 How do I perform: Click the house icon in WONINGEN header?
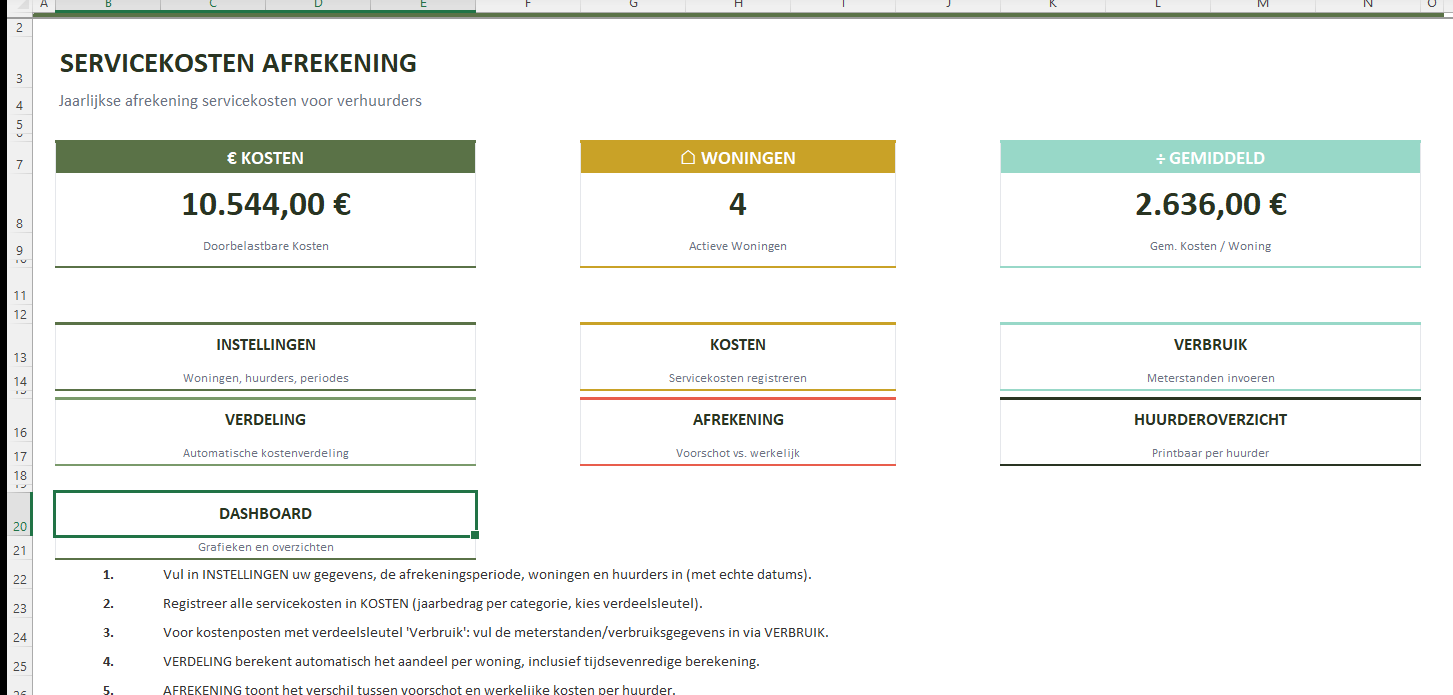[x=688, y=158]
